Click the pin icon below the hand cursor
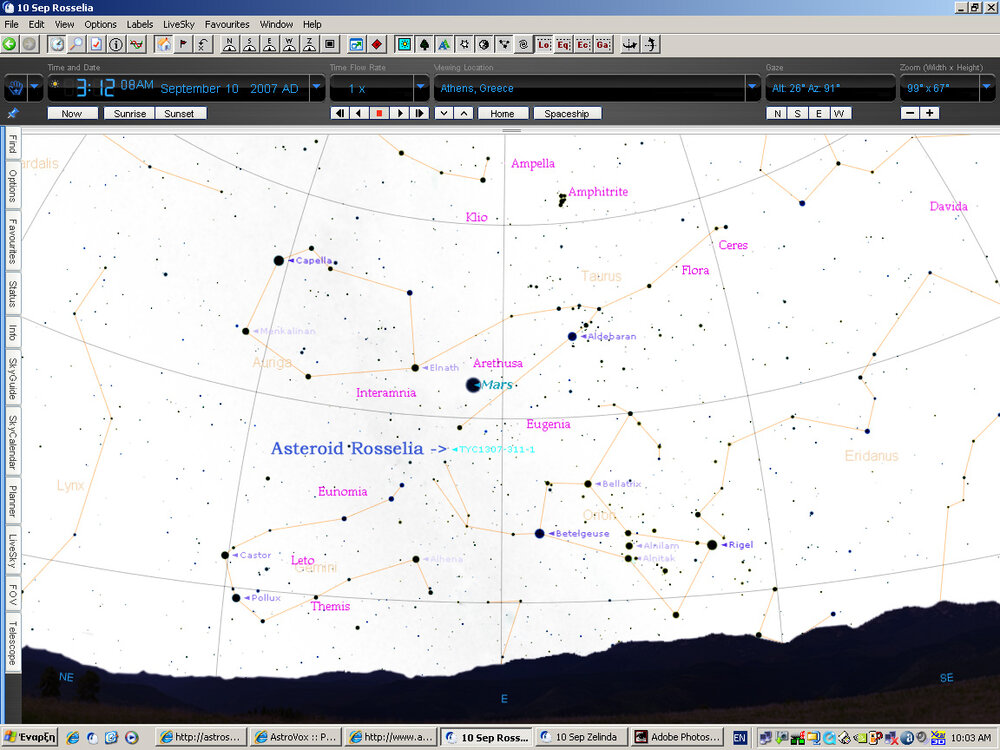Screen dimensions: 1000x750 coord(13,113)
